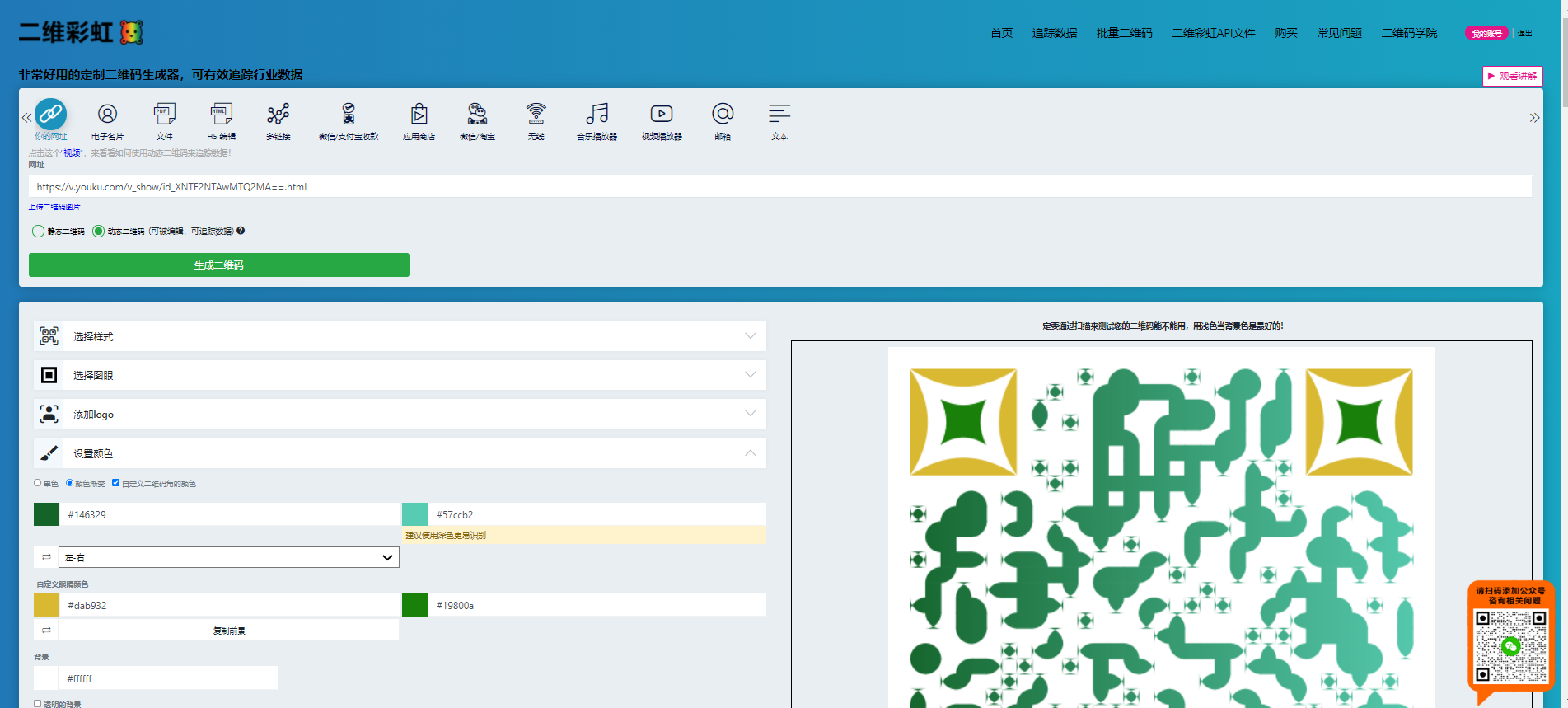The width and height of the screenshot is (1568, 708).
Task: Go to 首页 in top navigation
Action: [1001, 33]
